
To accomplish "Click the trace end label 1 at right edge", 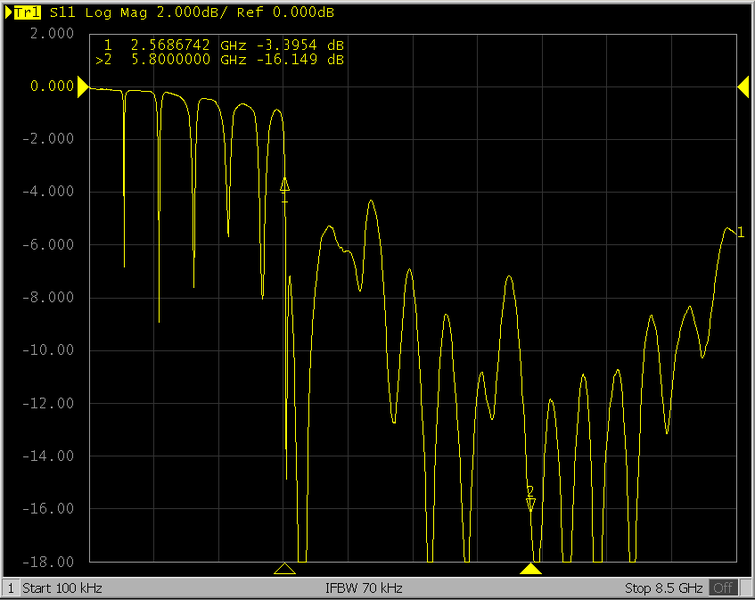I will (740, 233).
